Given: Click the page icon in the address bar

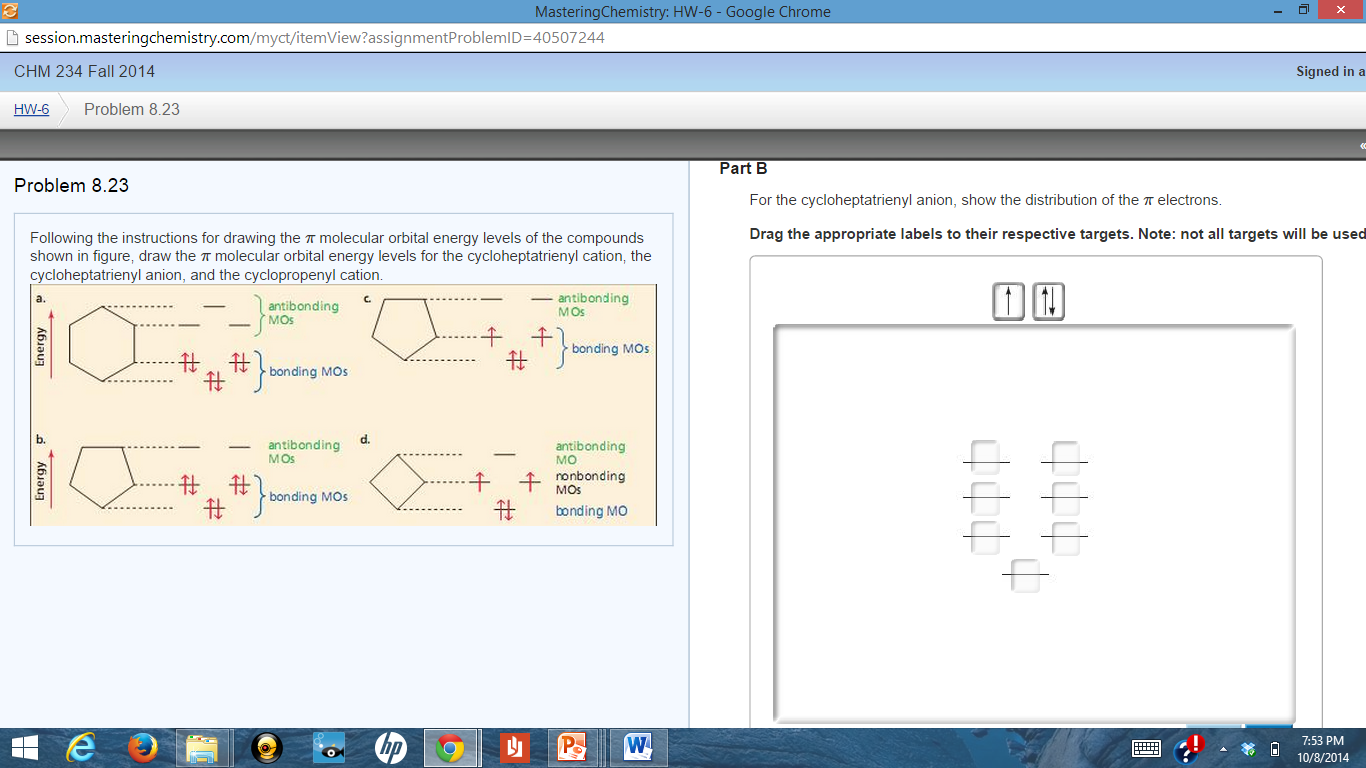Looking at the screenshot, I should click(12, 37).
